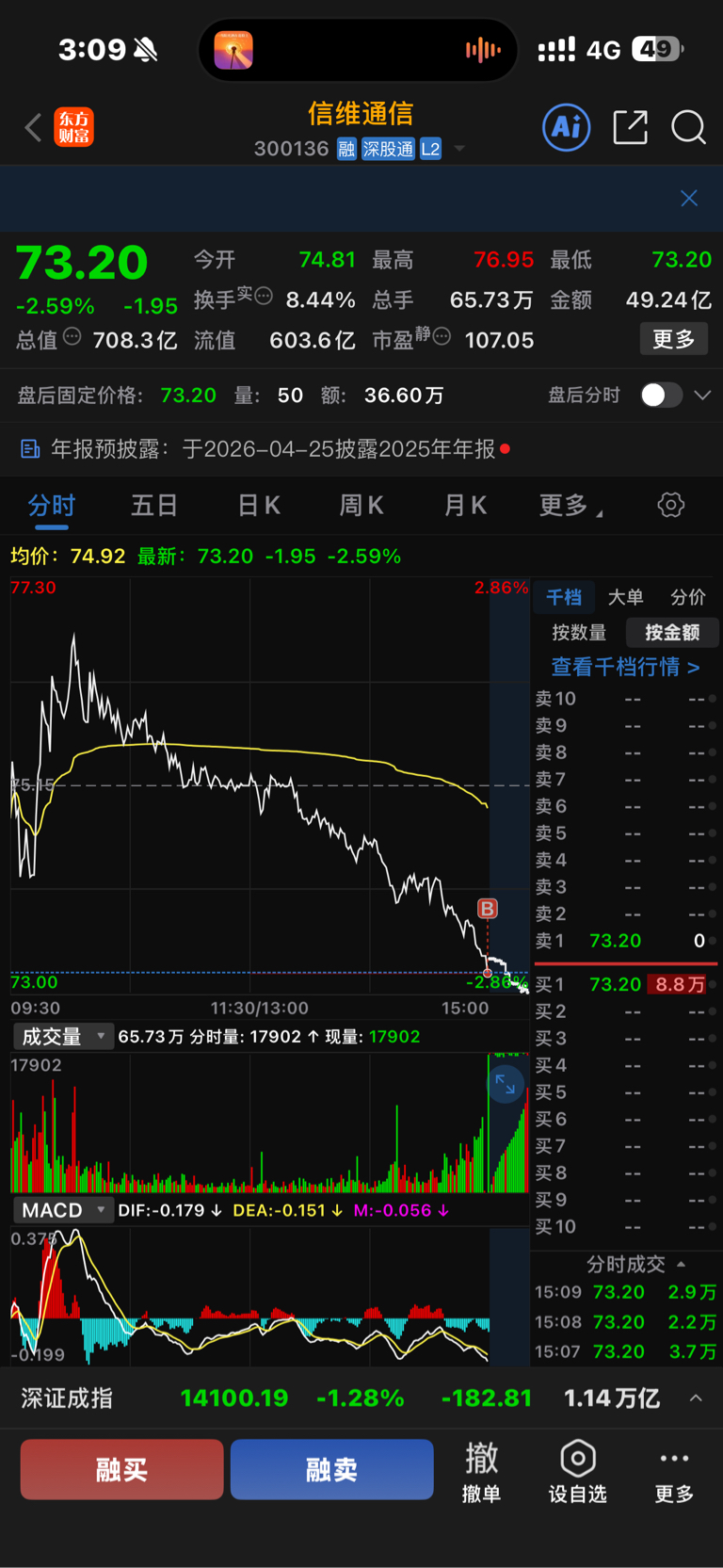The height and width of the screenshot is (1568, 723).
Task: Expand the 盘后 section chevron
Action: pos(702,396)
